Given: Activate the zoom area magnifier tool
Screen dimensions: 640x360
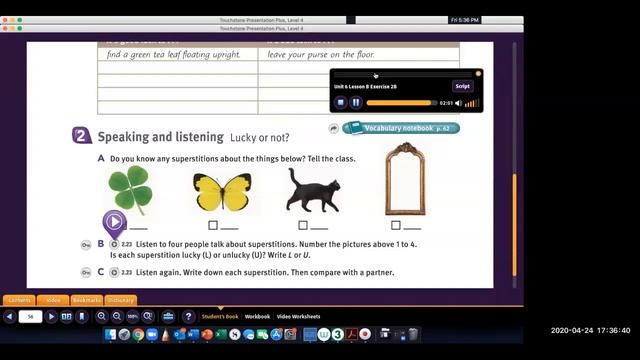Looking at the screenshot, I should (x=148, y=316).
